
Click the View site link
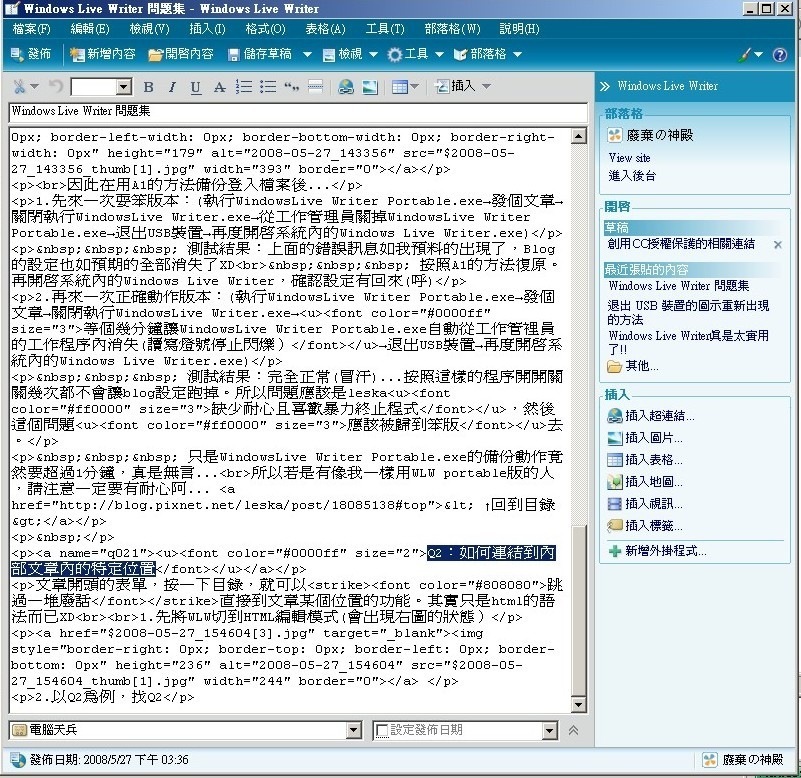point(629,158)
